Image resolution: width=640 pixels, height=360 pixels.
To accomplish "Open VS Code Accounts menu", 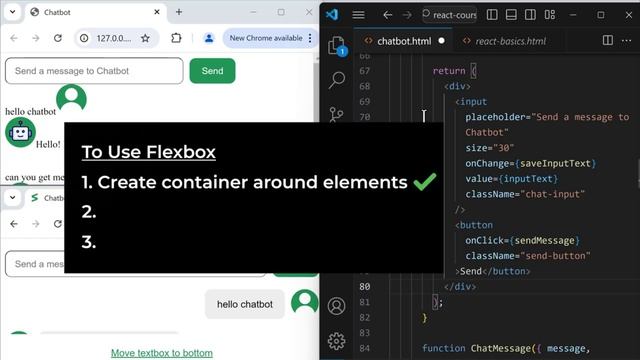I will (x=336, y=306).
